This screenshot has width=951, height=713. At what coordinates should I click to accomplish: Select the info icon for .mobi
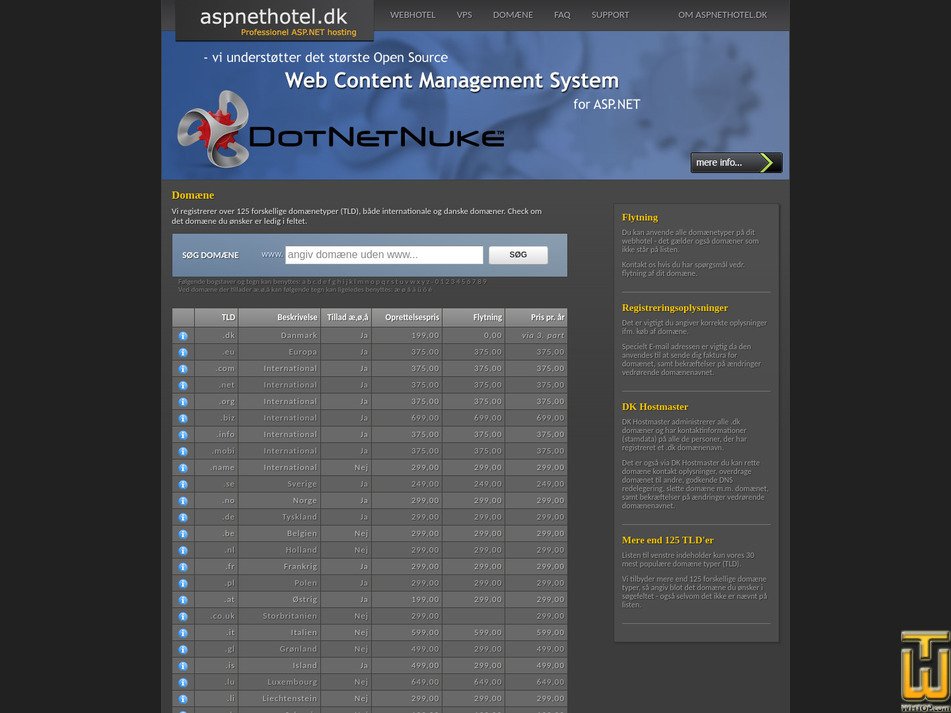tap(183, 451)
